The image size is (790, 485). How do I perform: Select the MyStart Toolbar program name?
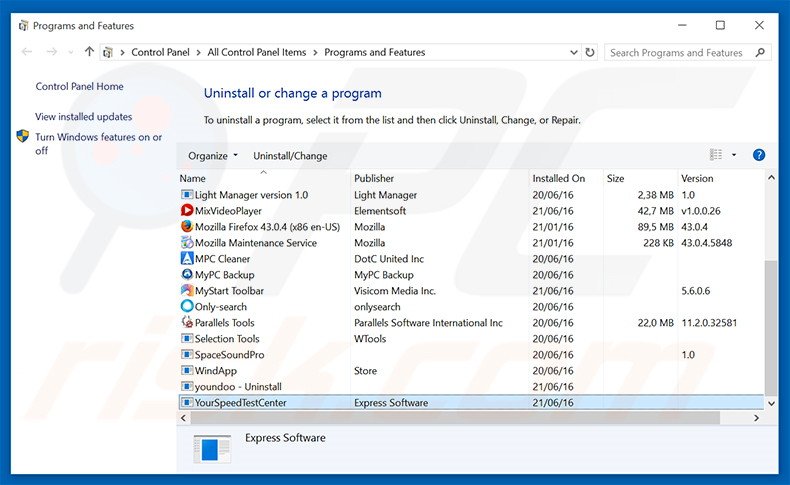tap(229, 291)
